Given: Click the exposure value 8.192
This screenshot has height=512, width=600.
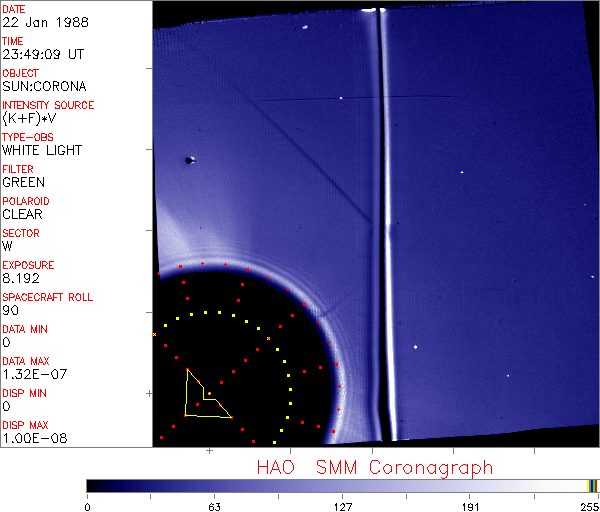Looking at the screenshot, I should 22,279.
